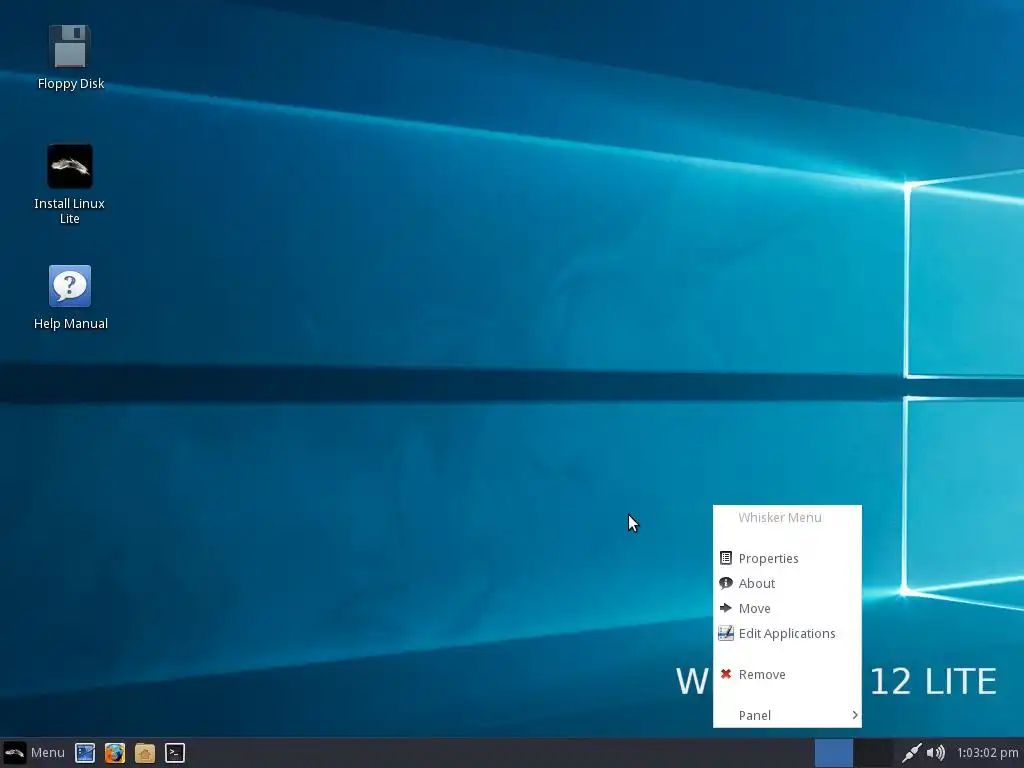Viewport: 1024px width, 768px height.
Task: Switch to the first workspace in pager
Action: [x=834, y=753]
